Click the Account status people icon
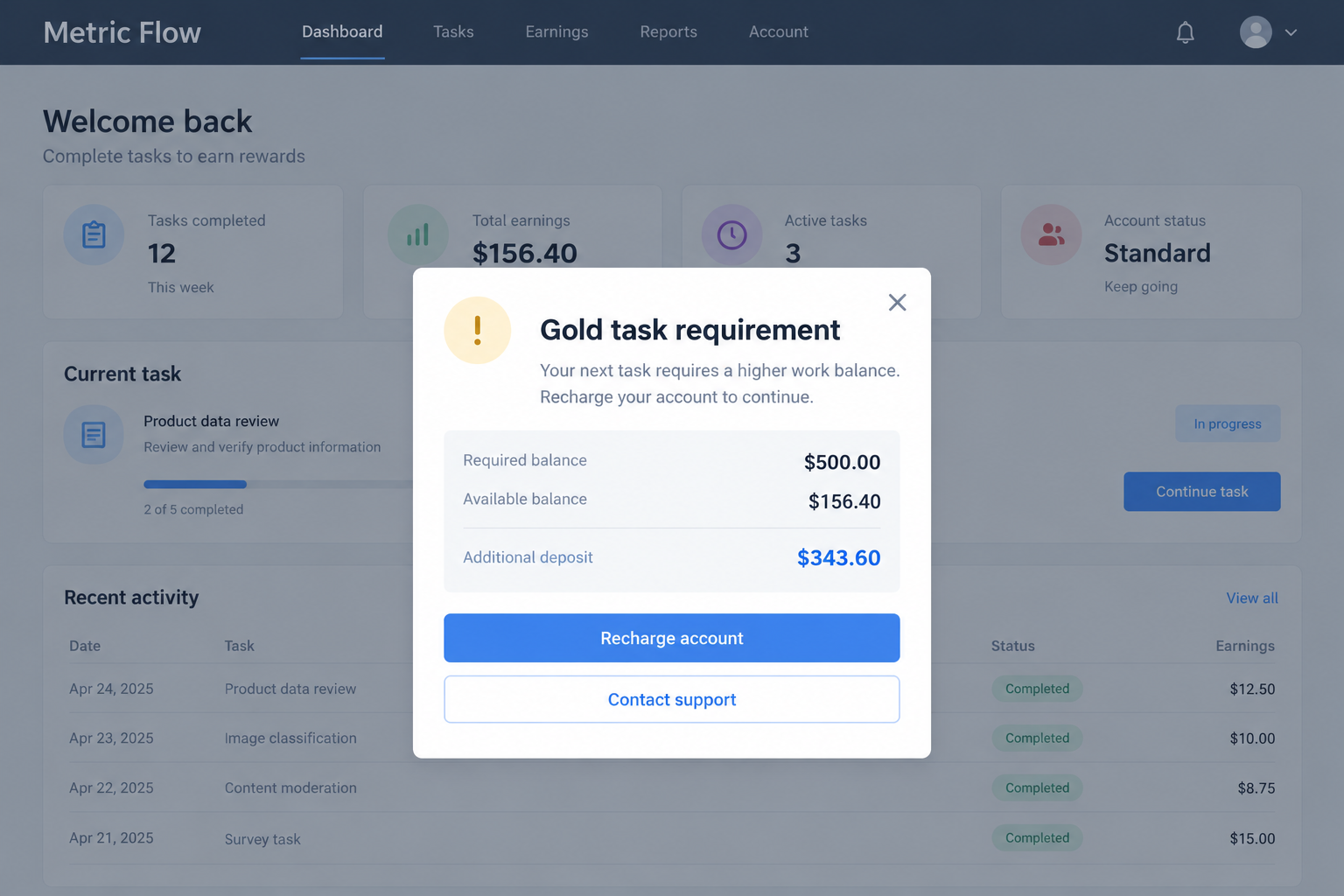This screenshot has width=1344, height=896. pyautogui.click(x=1051, y=234)
